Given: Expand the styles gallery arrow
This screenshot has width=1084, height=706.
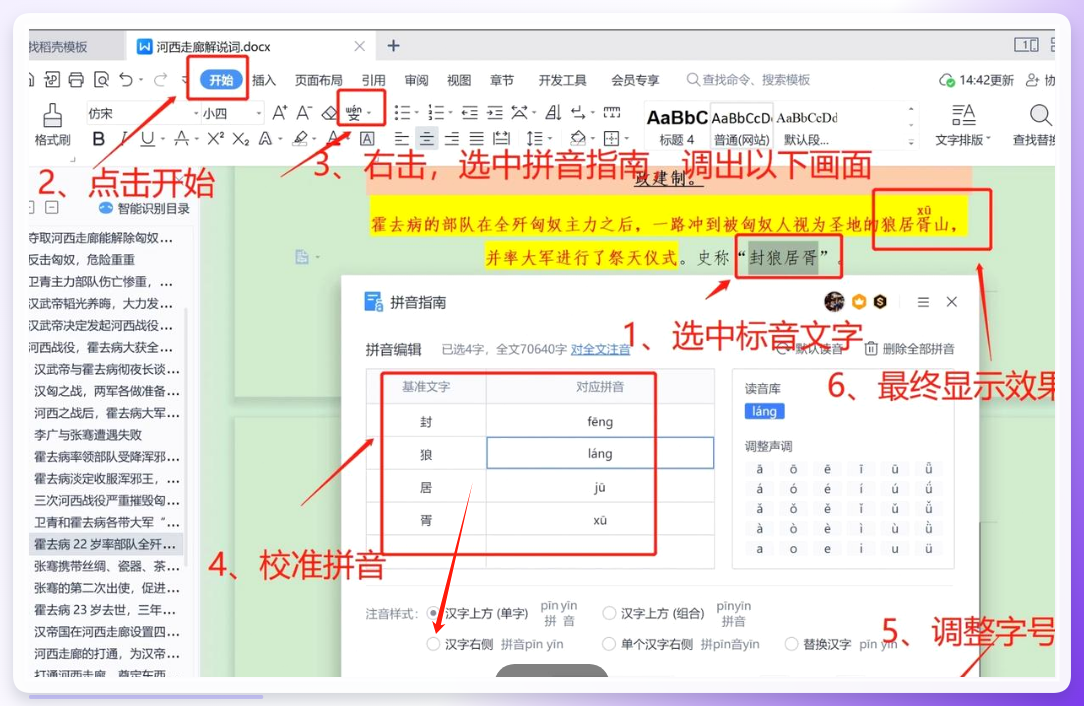Looking at the screenshot, I should pyautogui.click(x=911, y=142).
